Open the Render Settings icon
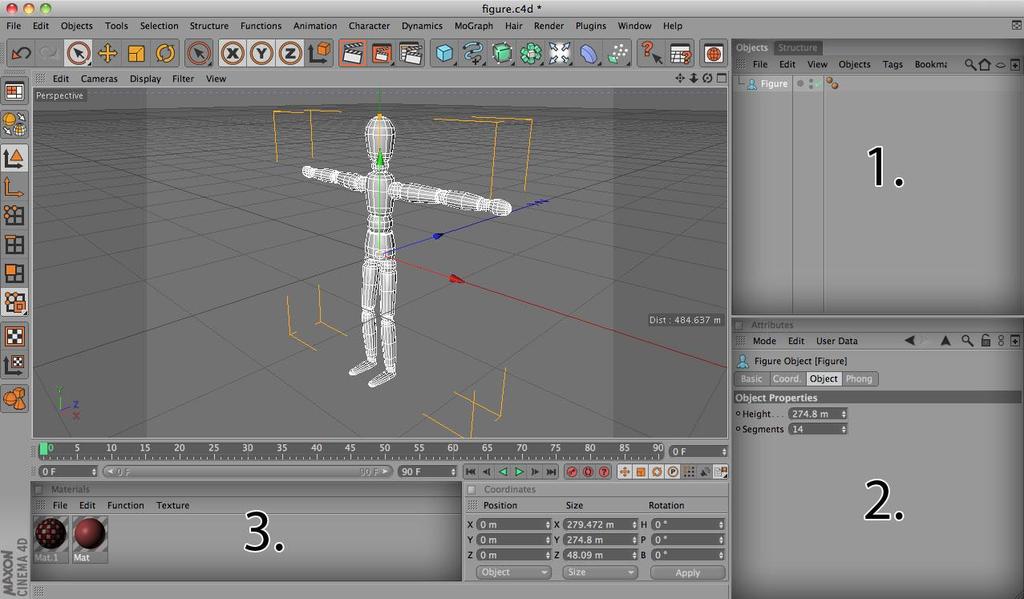The image size is (1024, 599). [411, 53]
